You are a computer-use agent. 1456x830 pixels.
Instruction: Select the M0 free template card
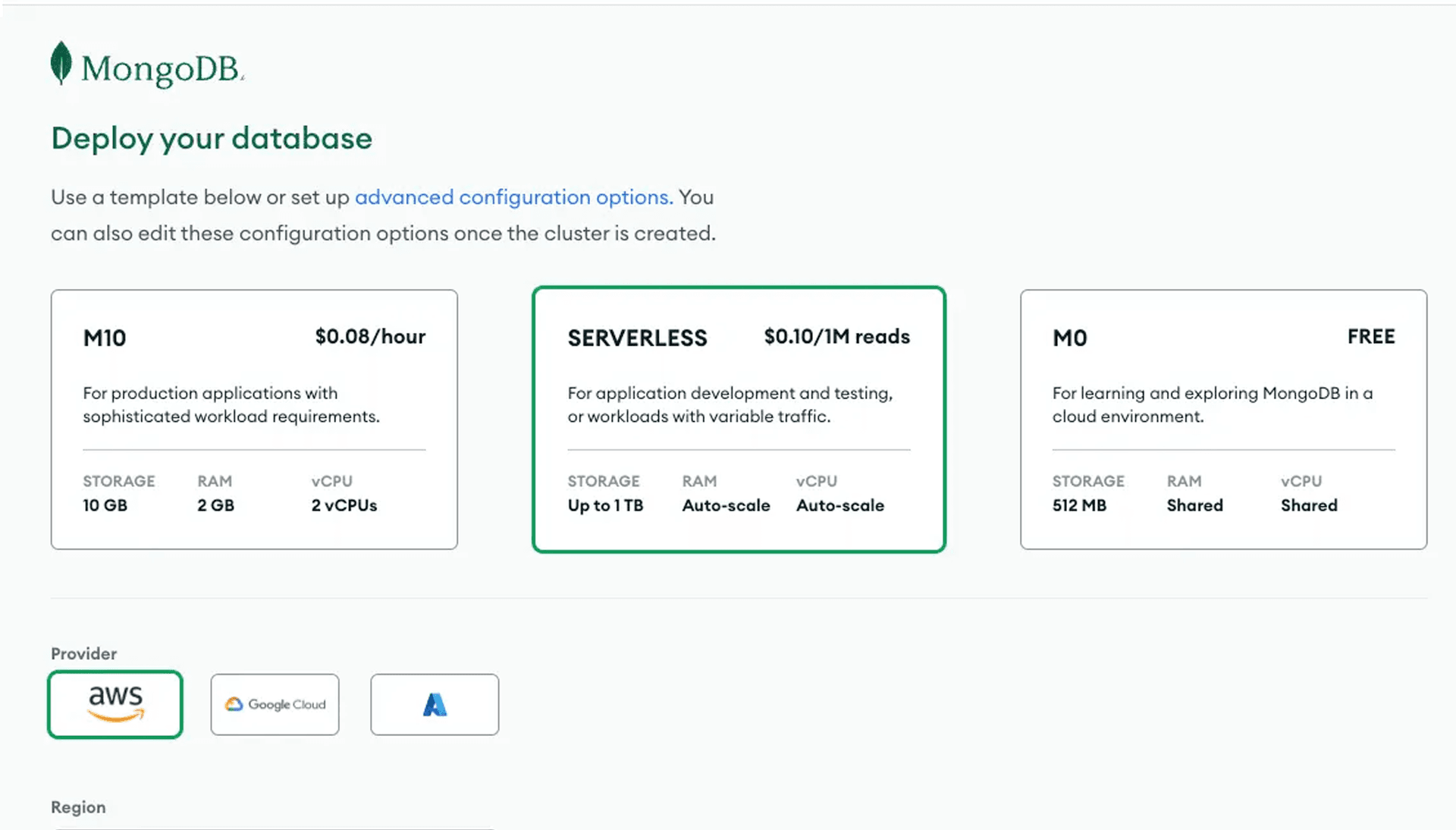pyautogui.click(x=1223, y=420)
